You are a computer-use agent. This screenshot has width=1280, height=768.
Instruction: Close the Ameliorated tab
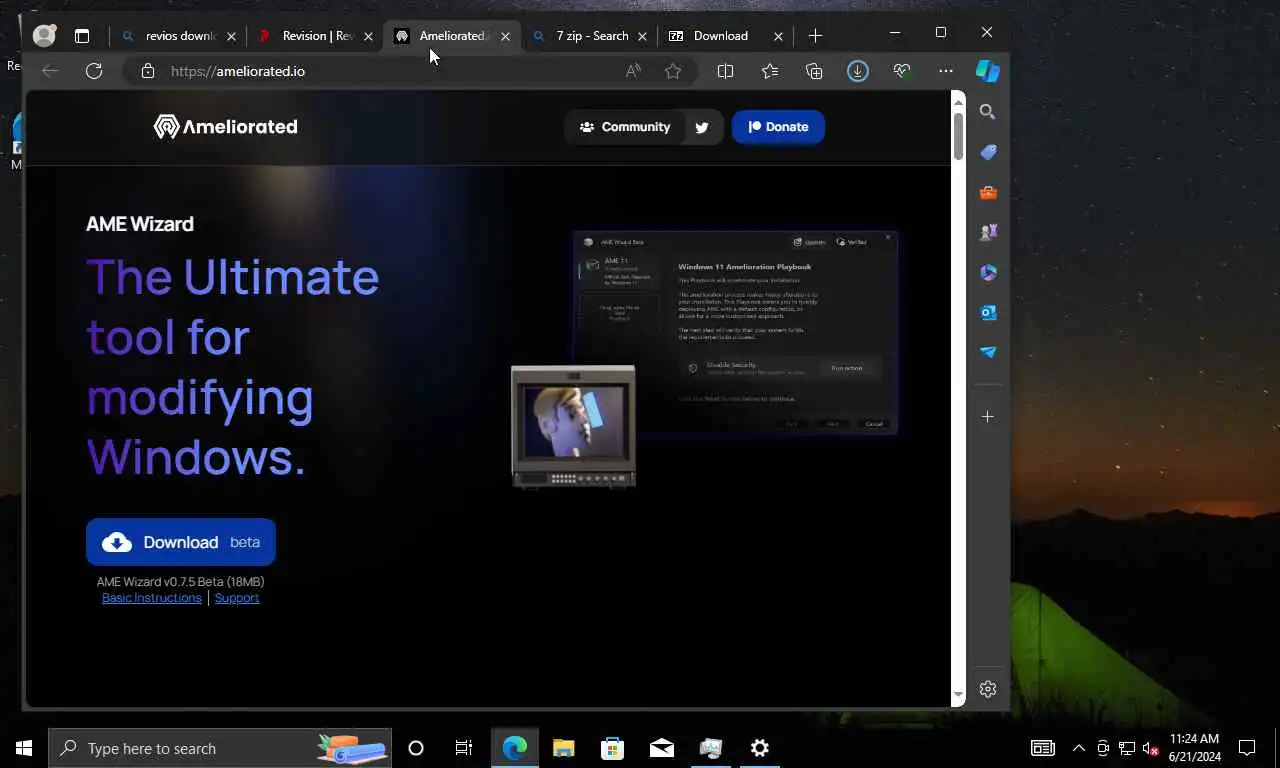pyautogui.click(x=505, y=36)
